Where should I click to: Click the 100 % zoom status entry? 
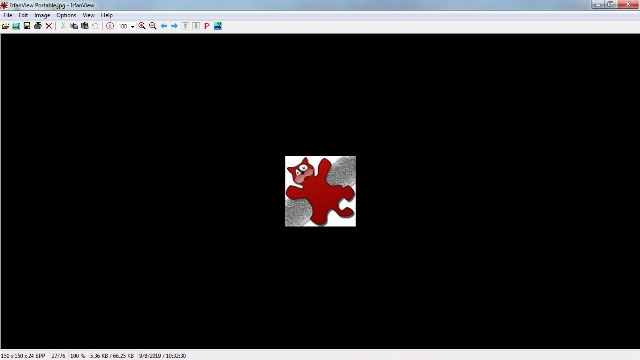78,356
